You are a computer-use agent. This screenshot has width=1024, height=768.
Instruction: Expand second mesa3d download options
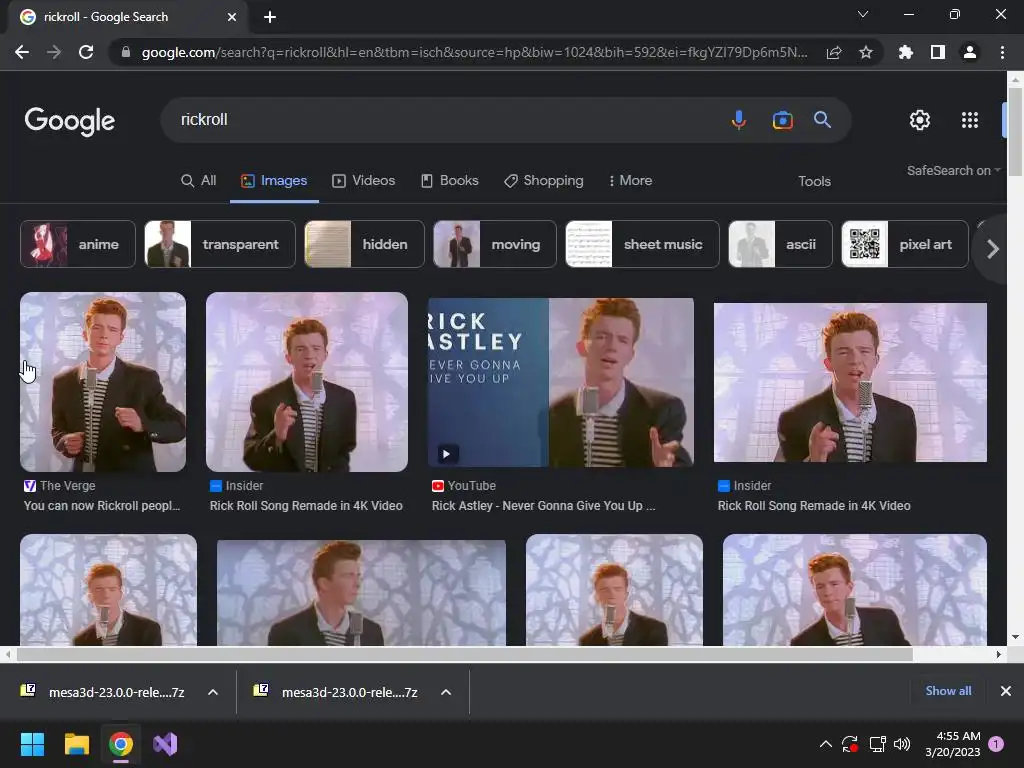(x=446, y=692)
